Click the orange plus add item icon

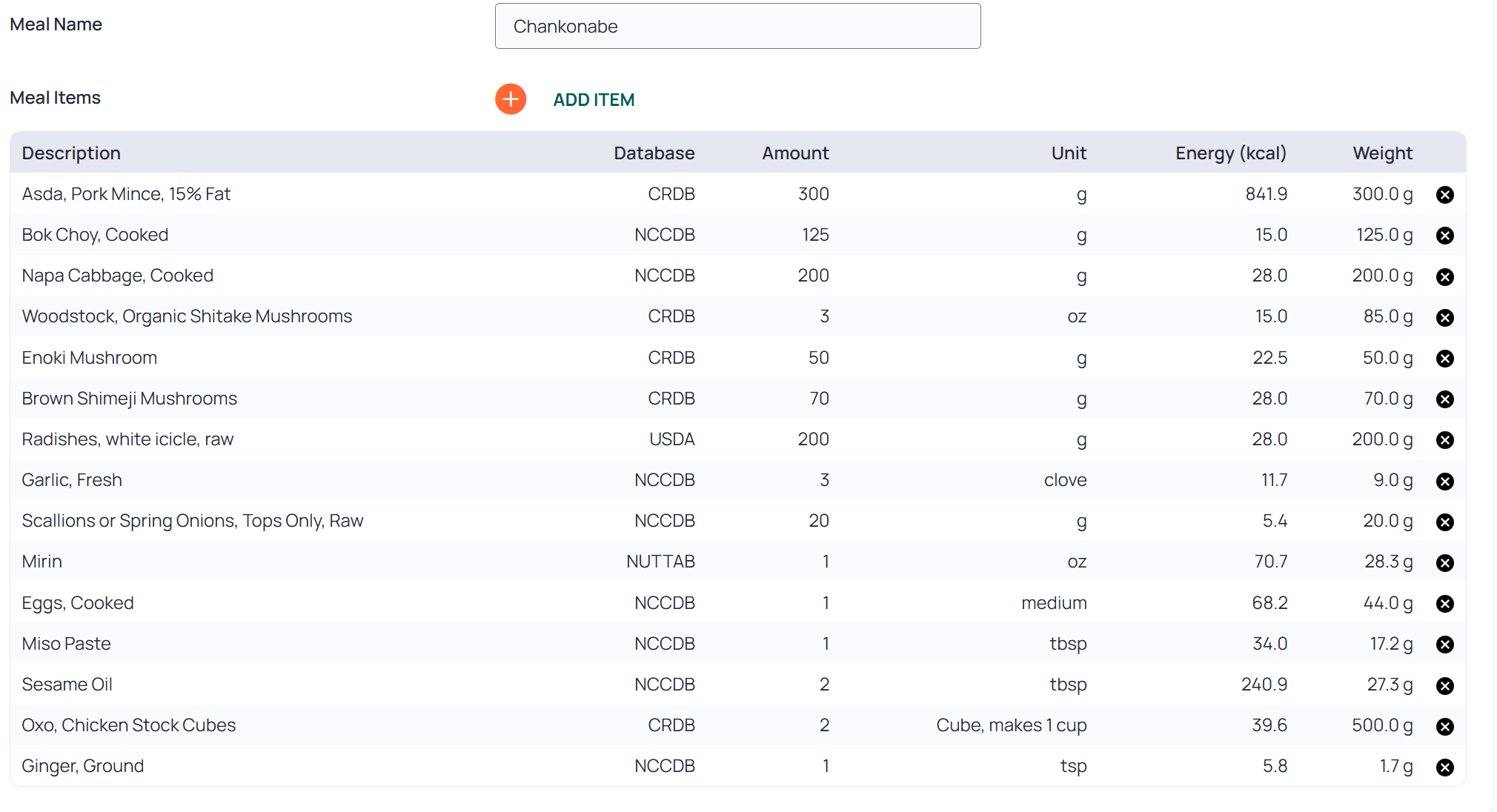click(511, 99)
